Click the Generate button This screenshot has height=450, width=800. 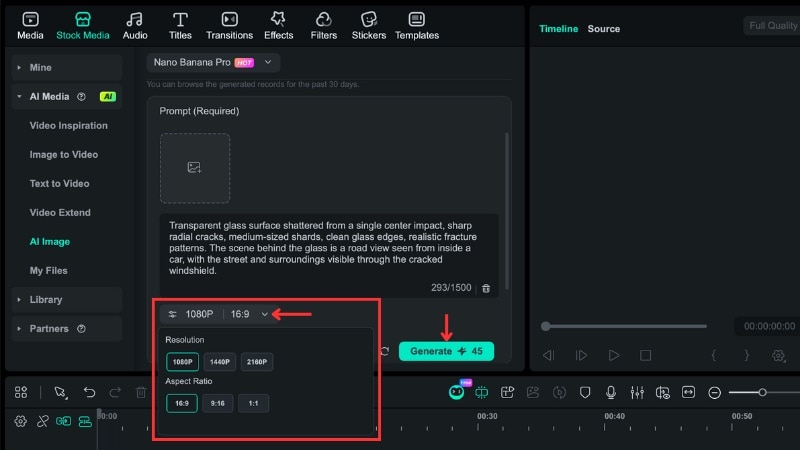(x=446, y=351)
